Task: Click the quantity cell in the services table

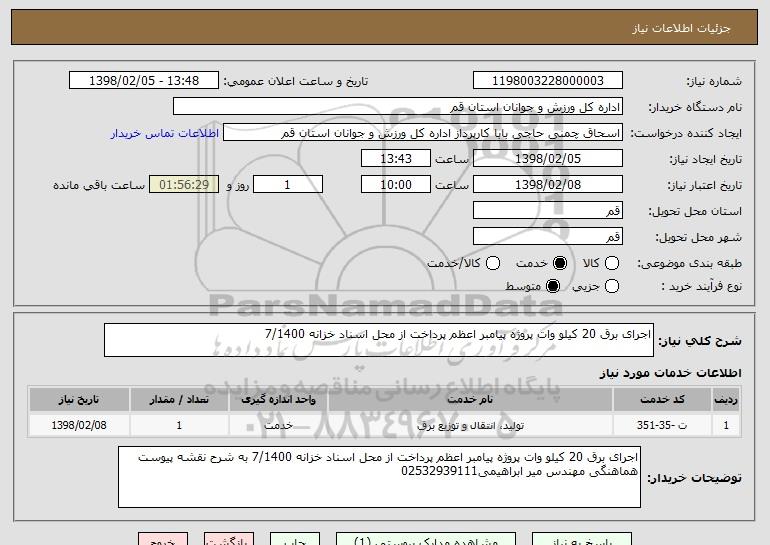Action: [179, 425]
